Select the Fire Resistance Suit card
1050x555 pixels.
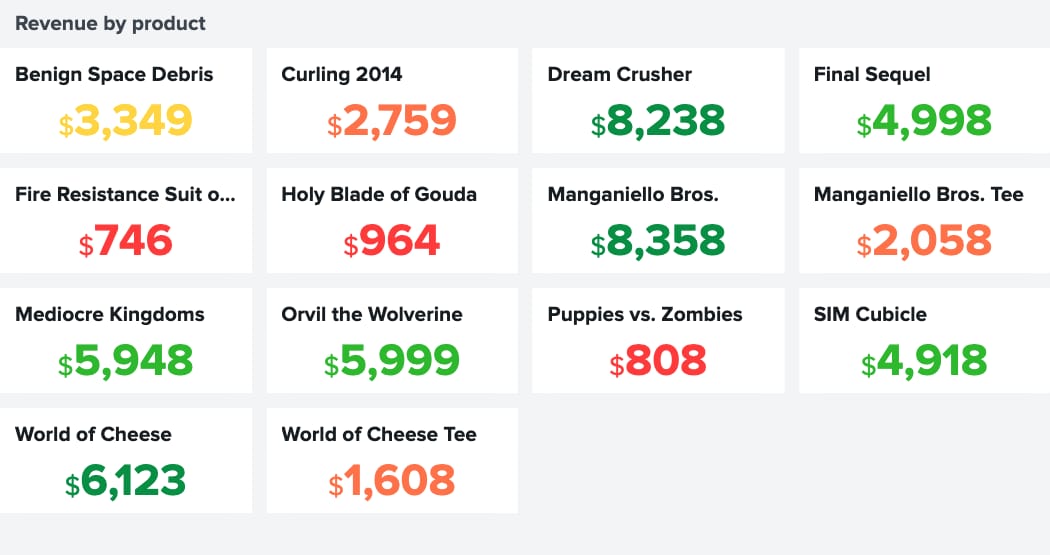point(126,220)
